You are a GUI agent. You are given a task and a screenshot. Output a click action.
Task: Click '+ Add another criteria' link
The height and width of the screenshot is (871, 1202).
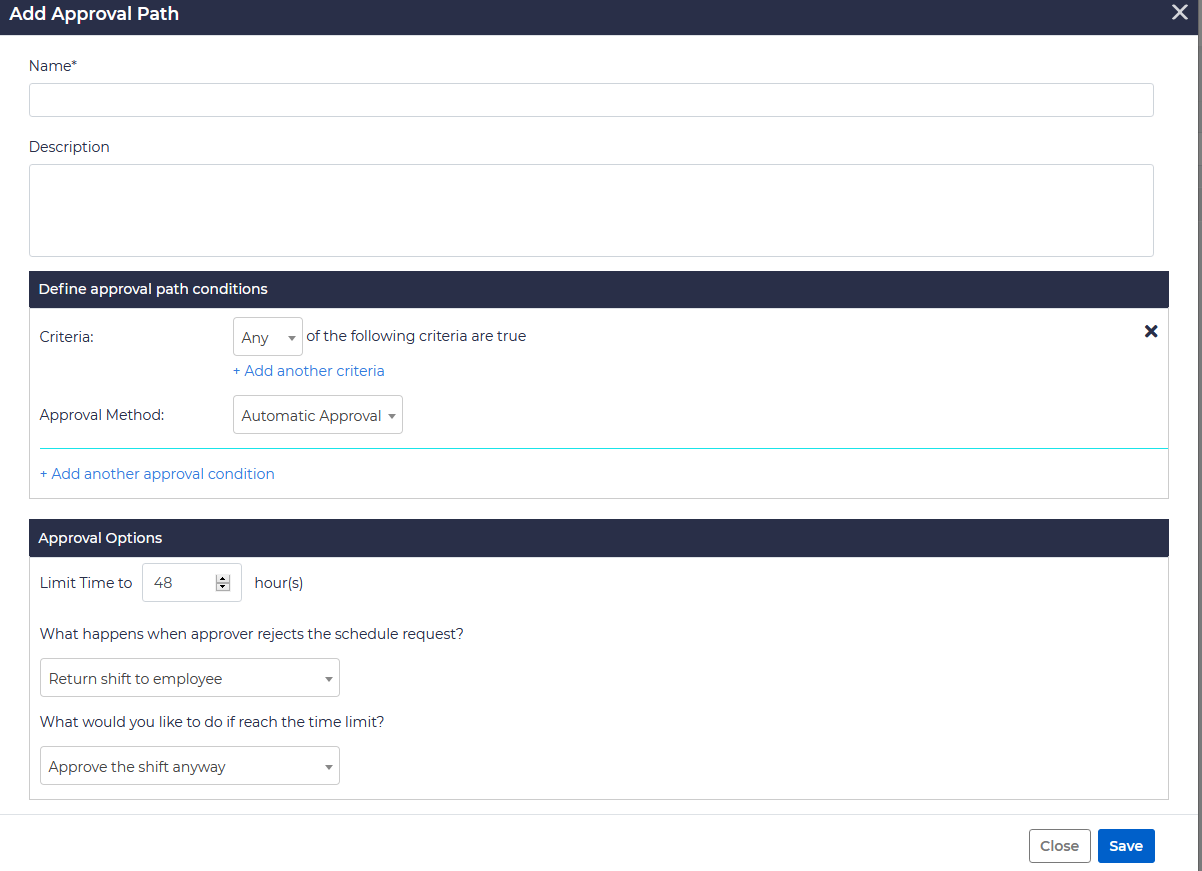click(308, 371)
